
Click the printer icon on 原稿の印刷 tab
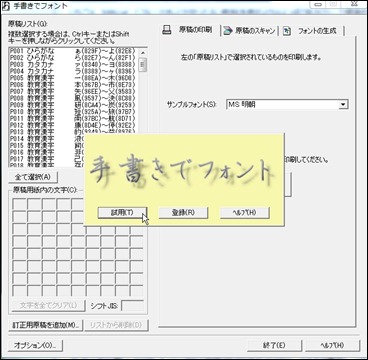click(167, 30)
